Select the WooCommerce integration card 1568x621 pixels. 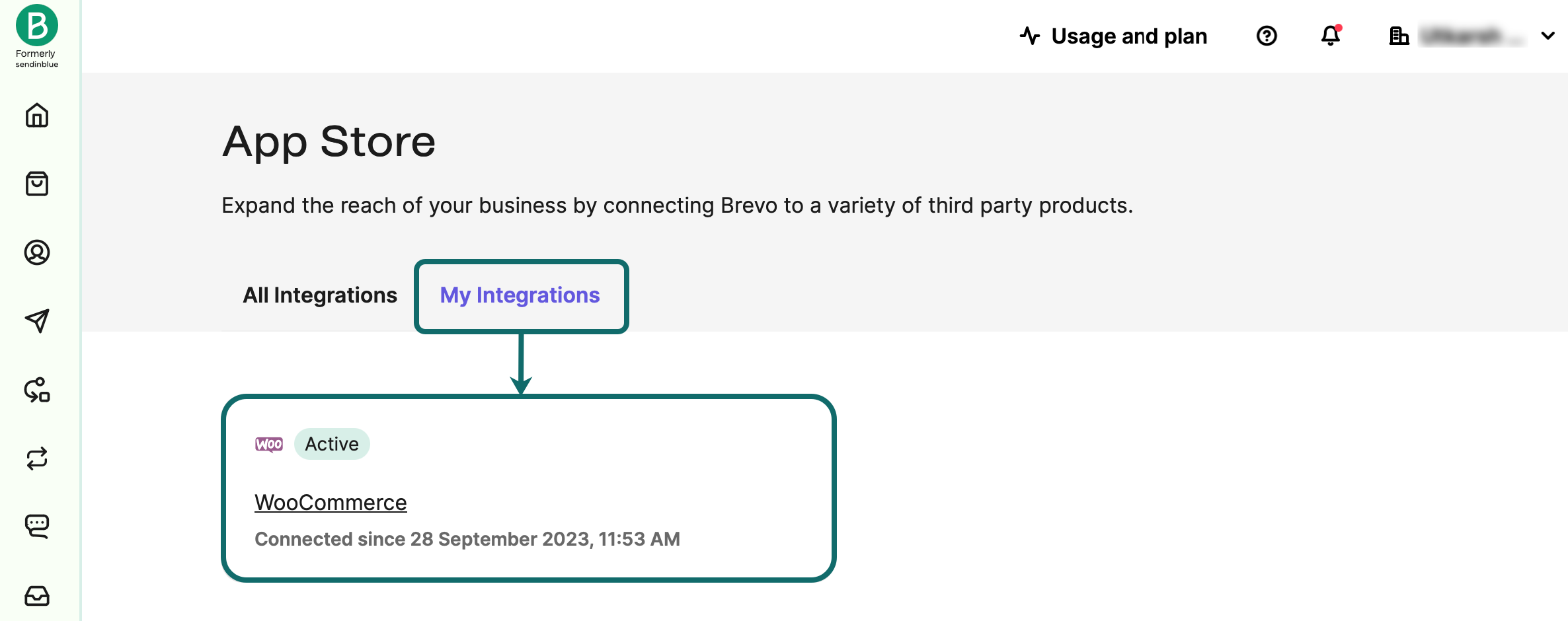click(529, 488)
